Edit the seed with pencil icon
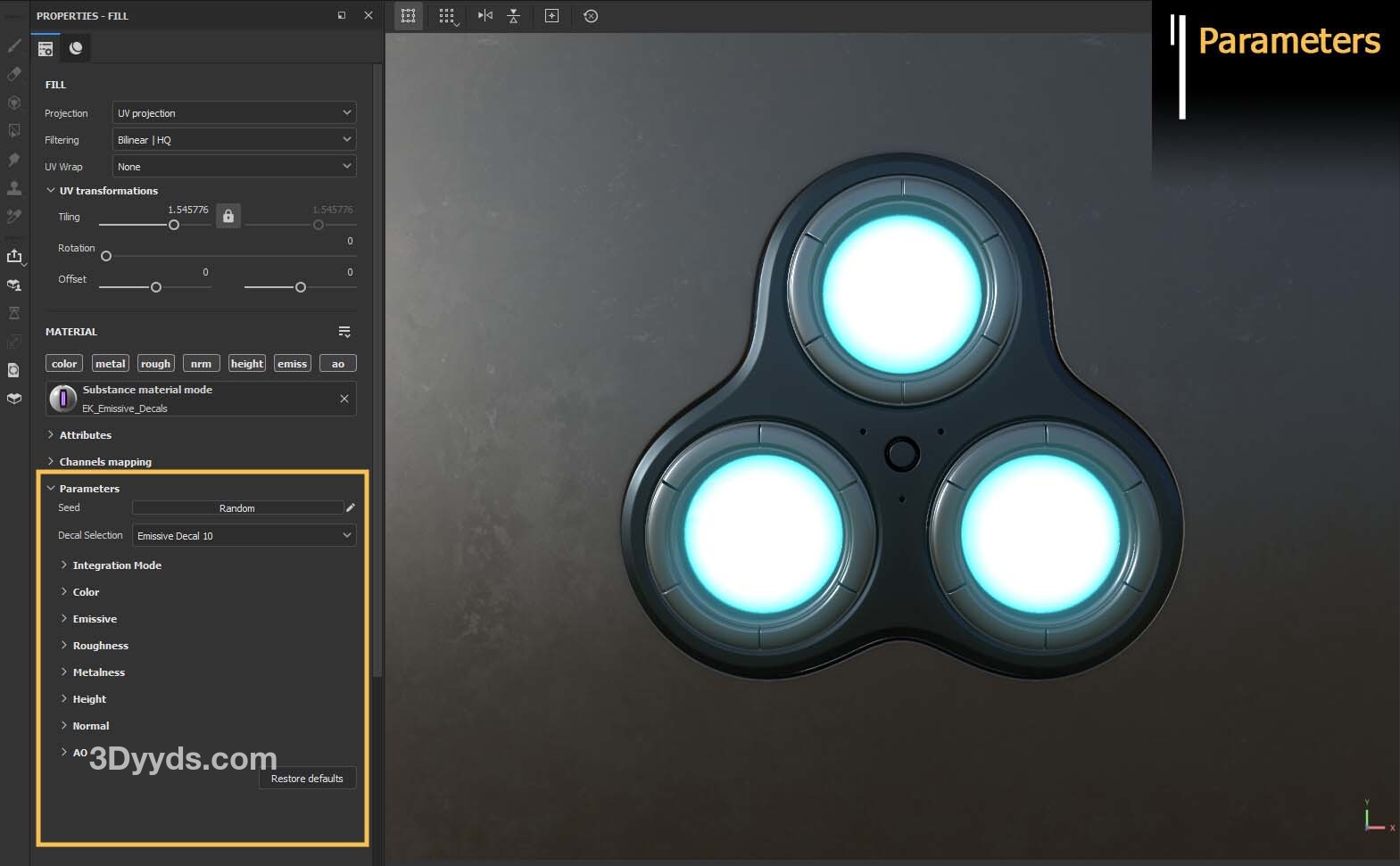The height and width of the screenshot is (866, 1400). [351, 507]
